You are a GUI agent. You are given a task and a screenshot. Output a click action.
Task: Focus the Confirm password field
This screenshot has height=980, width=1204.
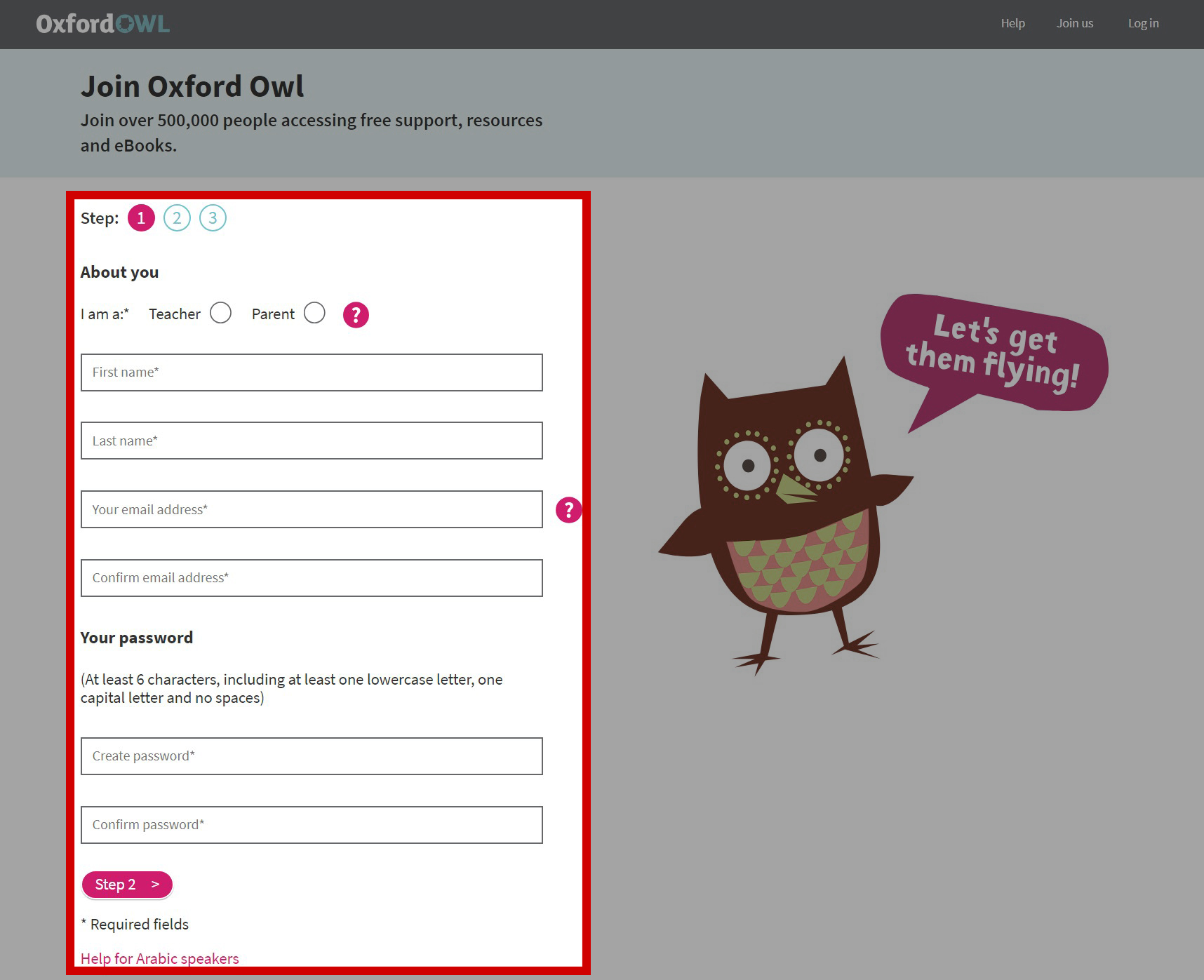[312, 825]
